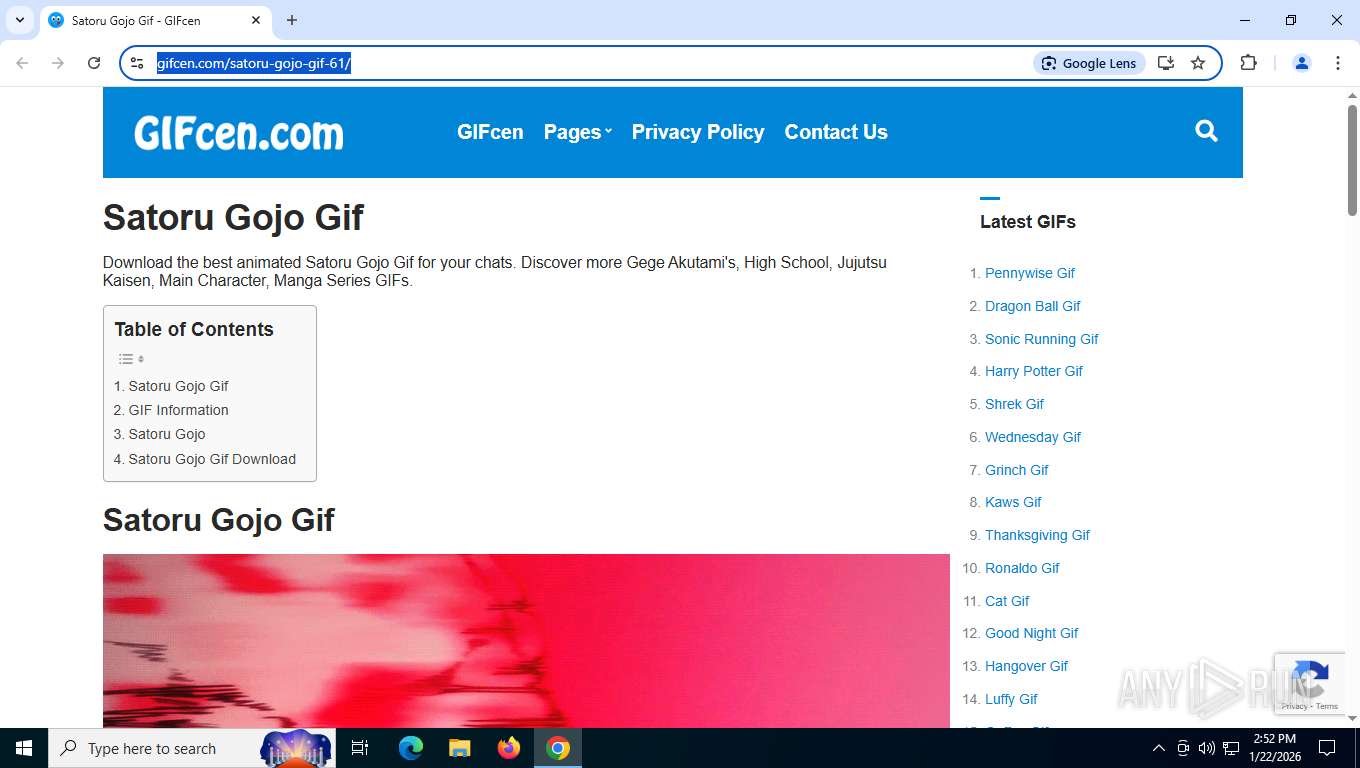The height and width of the screenshot is (768, 1360).
Task: Open the Dragon Ball Gif link
Action: coord(1033,306)
